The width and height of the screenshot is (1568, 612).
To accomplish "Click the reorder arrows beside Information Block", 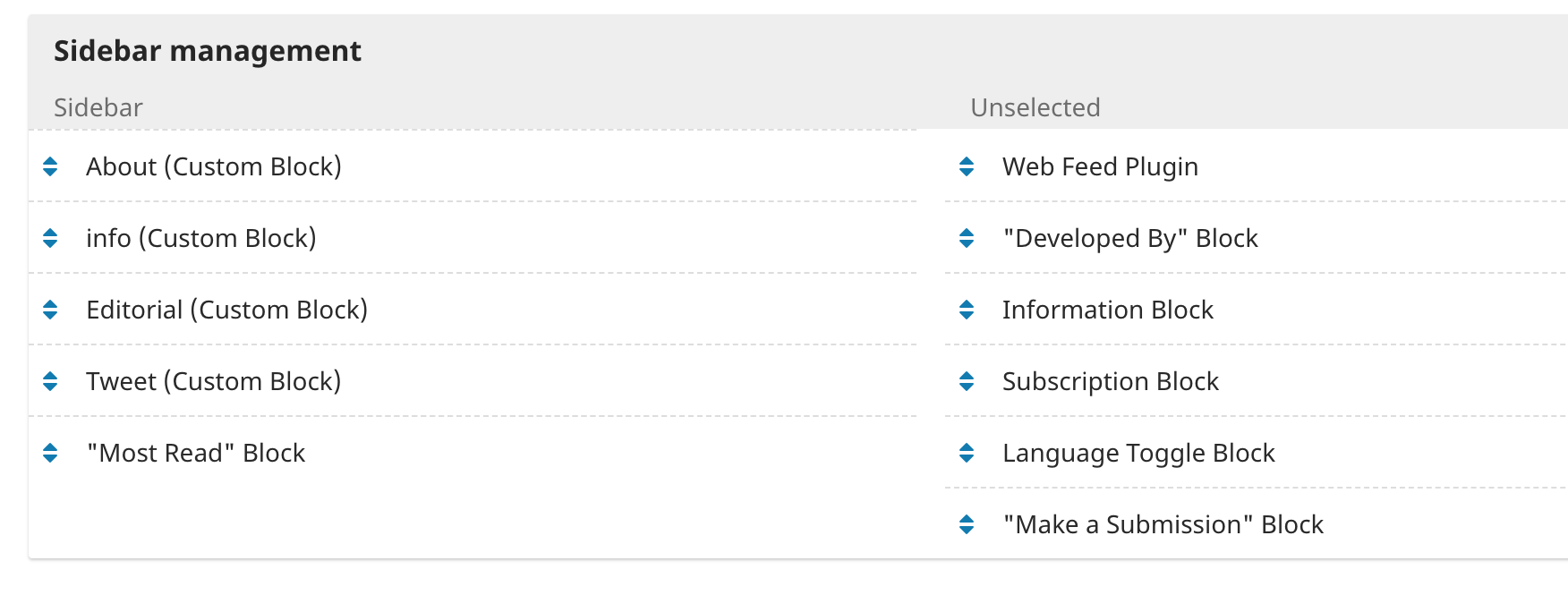I will [x=967, y=310].
